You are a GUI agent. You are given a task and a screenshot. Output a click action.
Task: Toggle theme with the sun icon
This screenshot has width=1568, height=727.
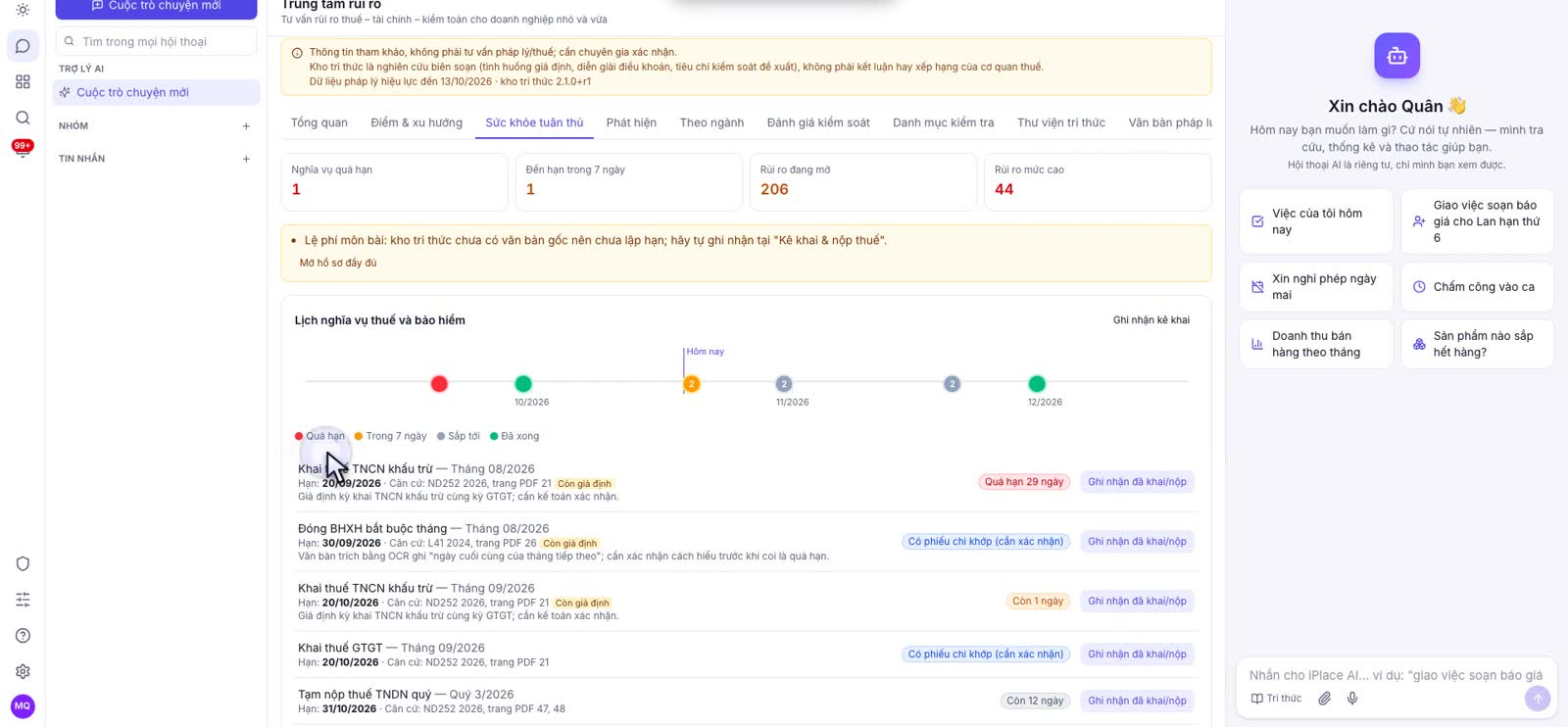(23, 10)
